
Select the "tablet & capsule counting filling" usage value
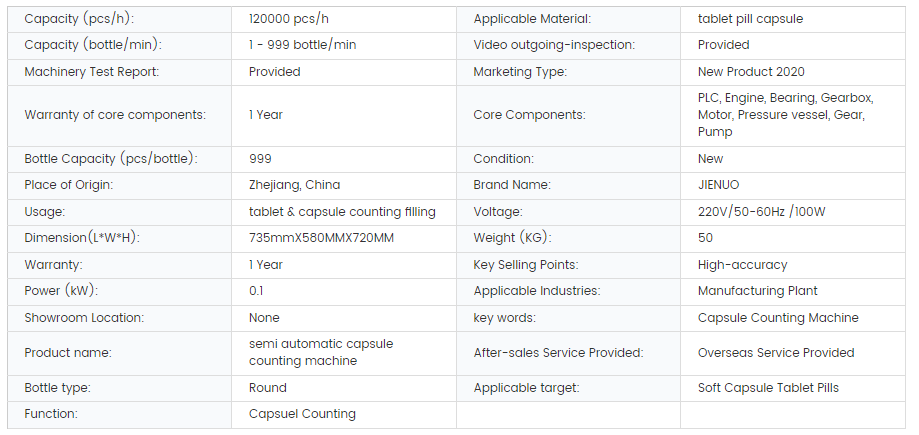pyautogui.click(x=342, y=212)
